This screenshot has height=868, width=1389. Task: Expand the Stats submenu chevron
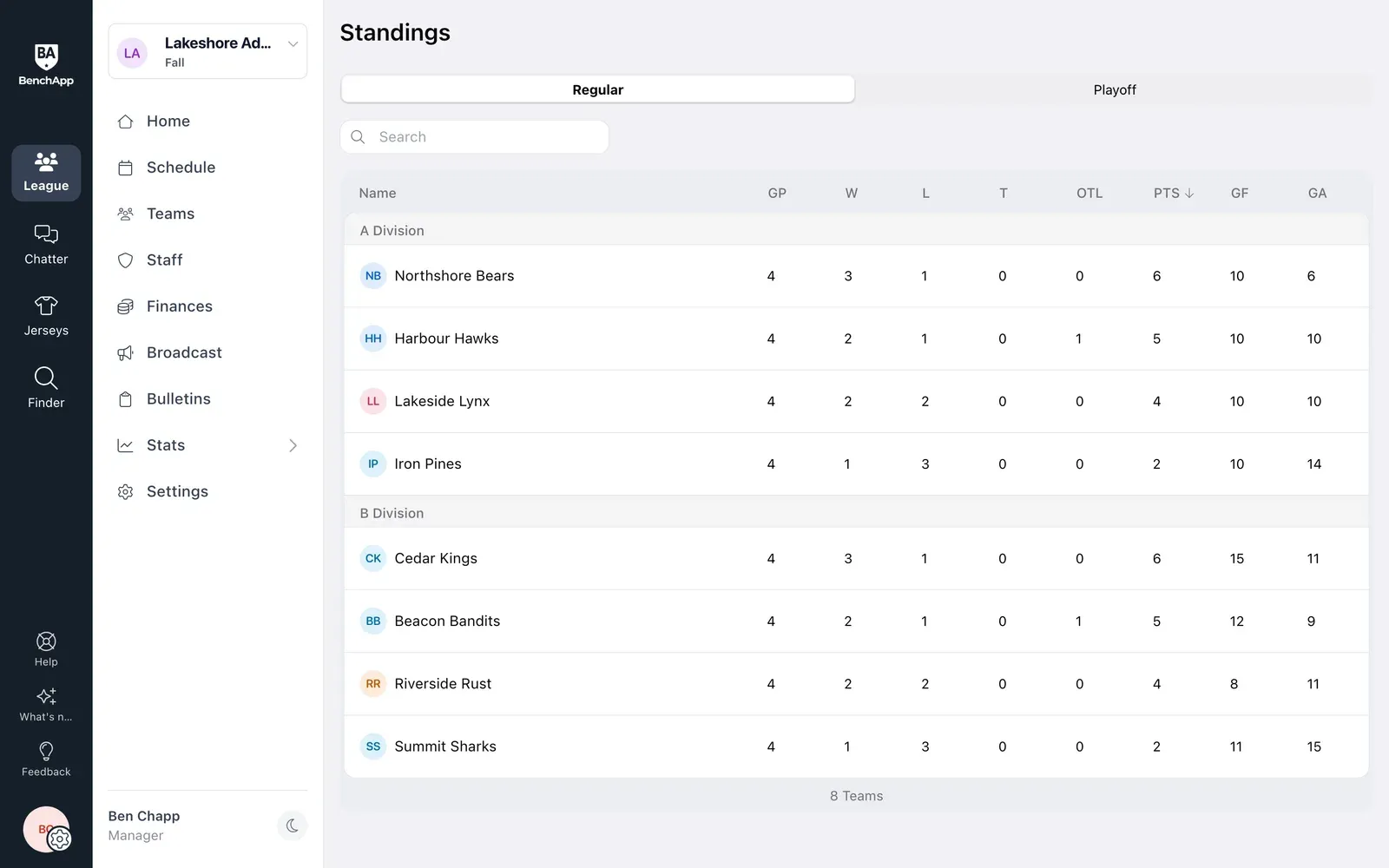pyautogui.click(x=293, y=445)
